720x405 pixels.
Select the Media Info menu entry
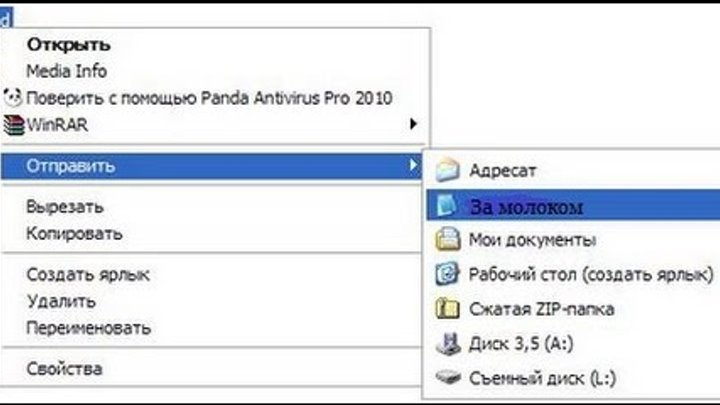pos(66,71)
